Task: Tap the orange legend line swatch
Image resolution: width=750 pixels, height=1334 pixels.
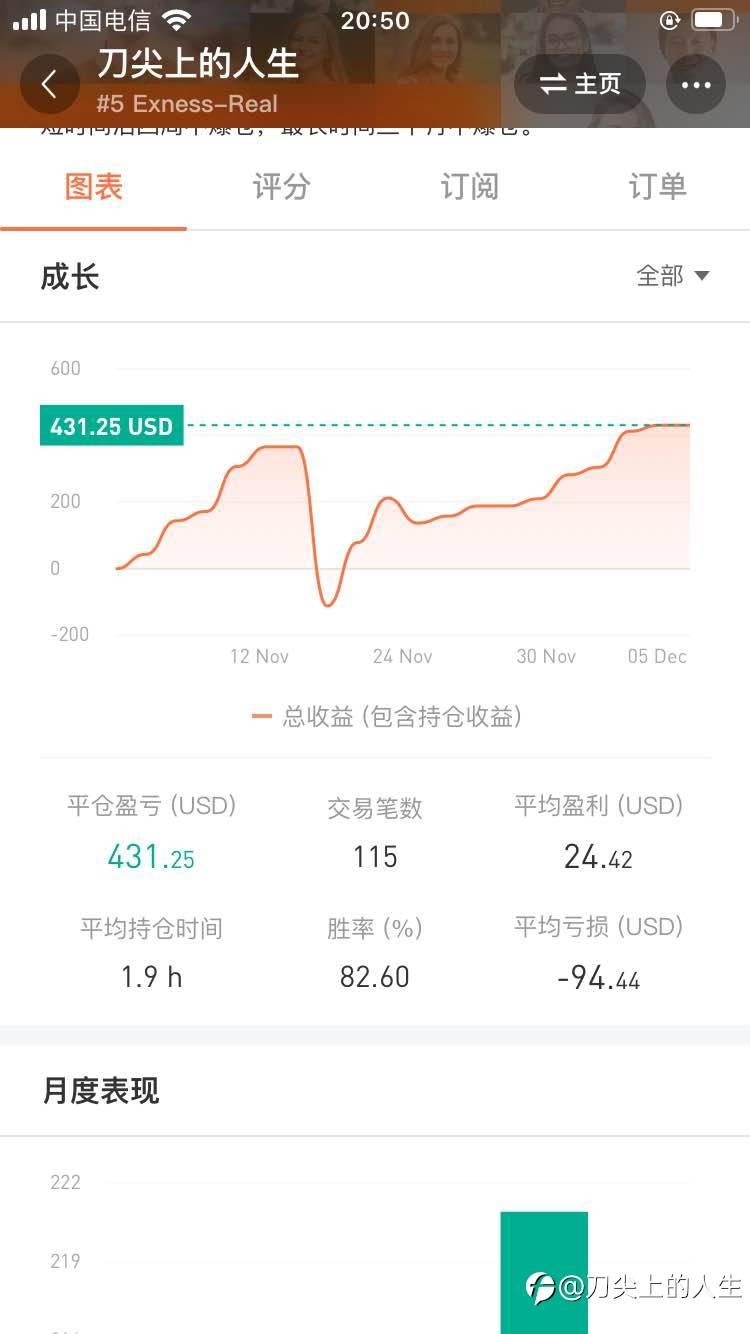Action: [263, 716]
